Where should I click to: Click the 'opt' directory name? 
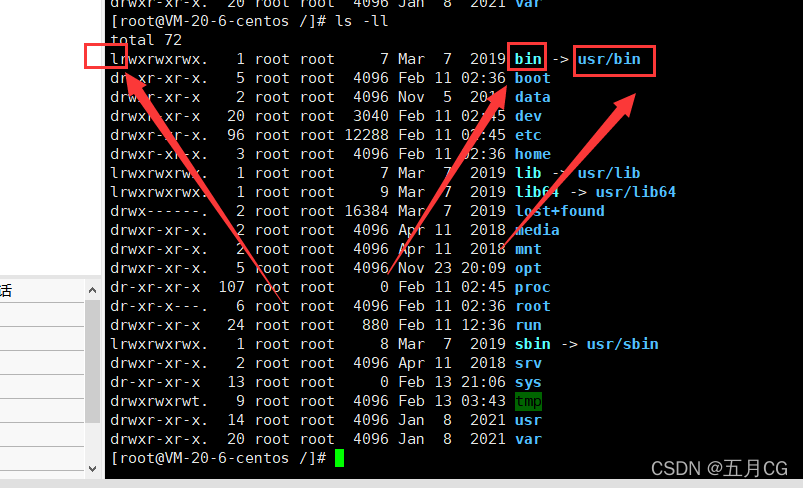pyautogui.click(x=528, y=268)
